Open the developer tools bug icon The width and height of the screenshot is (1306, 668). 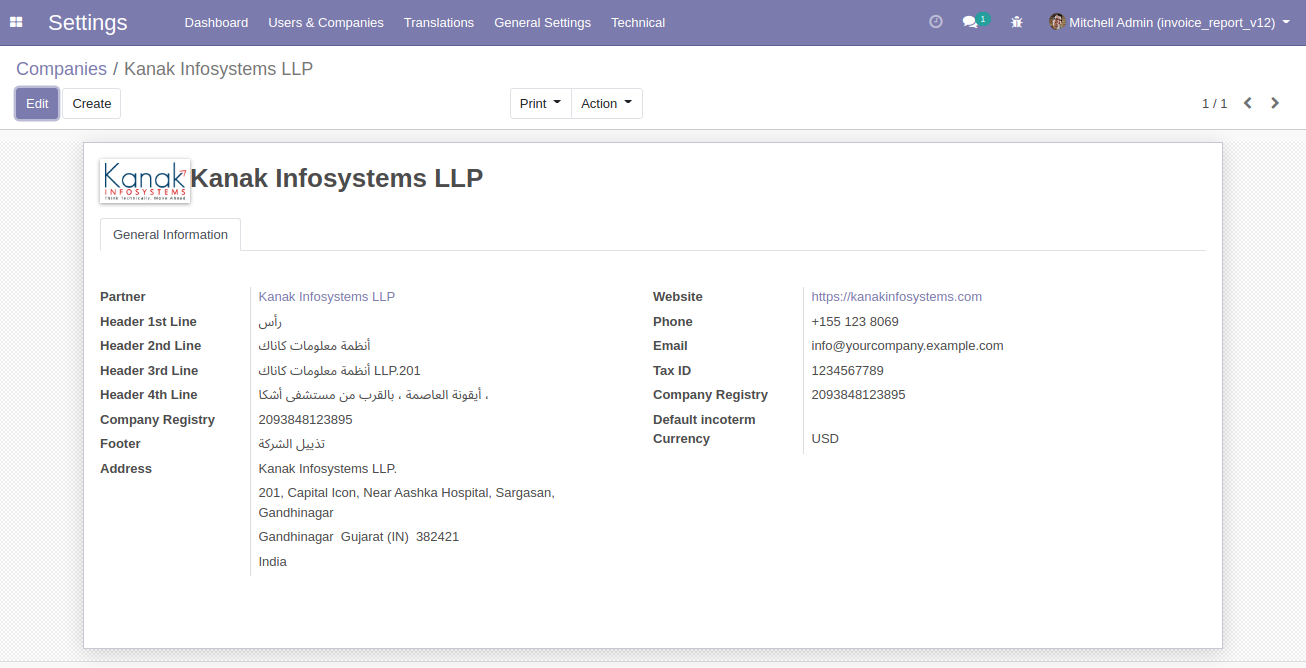click(x=1017, y=22)
